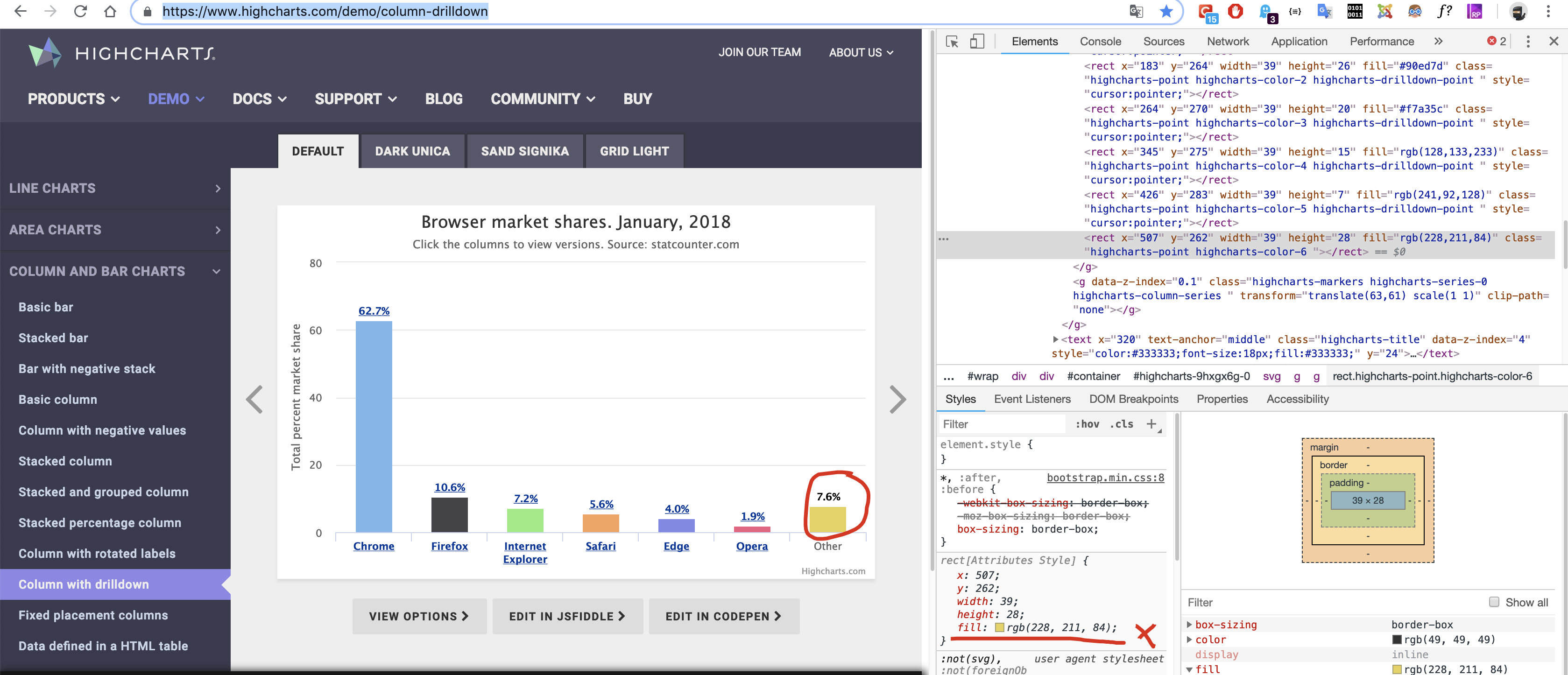
Task: Open Chrome's three-dot menu
Action: pyautogui.click(x=1548, y=11)
